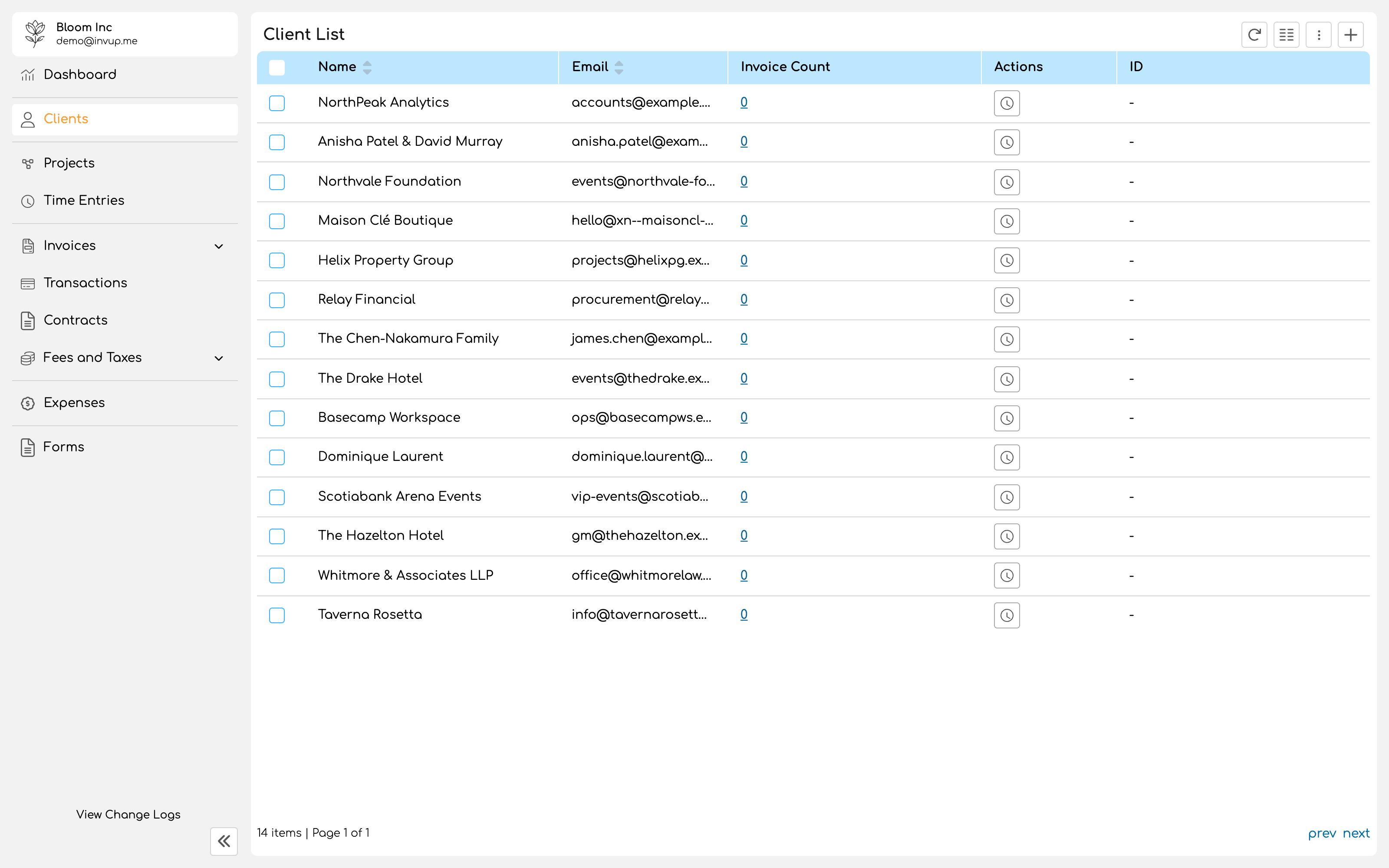Viewport: 1389px width, 868px height.
Task: Open the three-dot more options menu
Action: [1318, 35]
